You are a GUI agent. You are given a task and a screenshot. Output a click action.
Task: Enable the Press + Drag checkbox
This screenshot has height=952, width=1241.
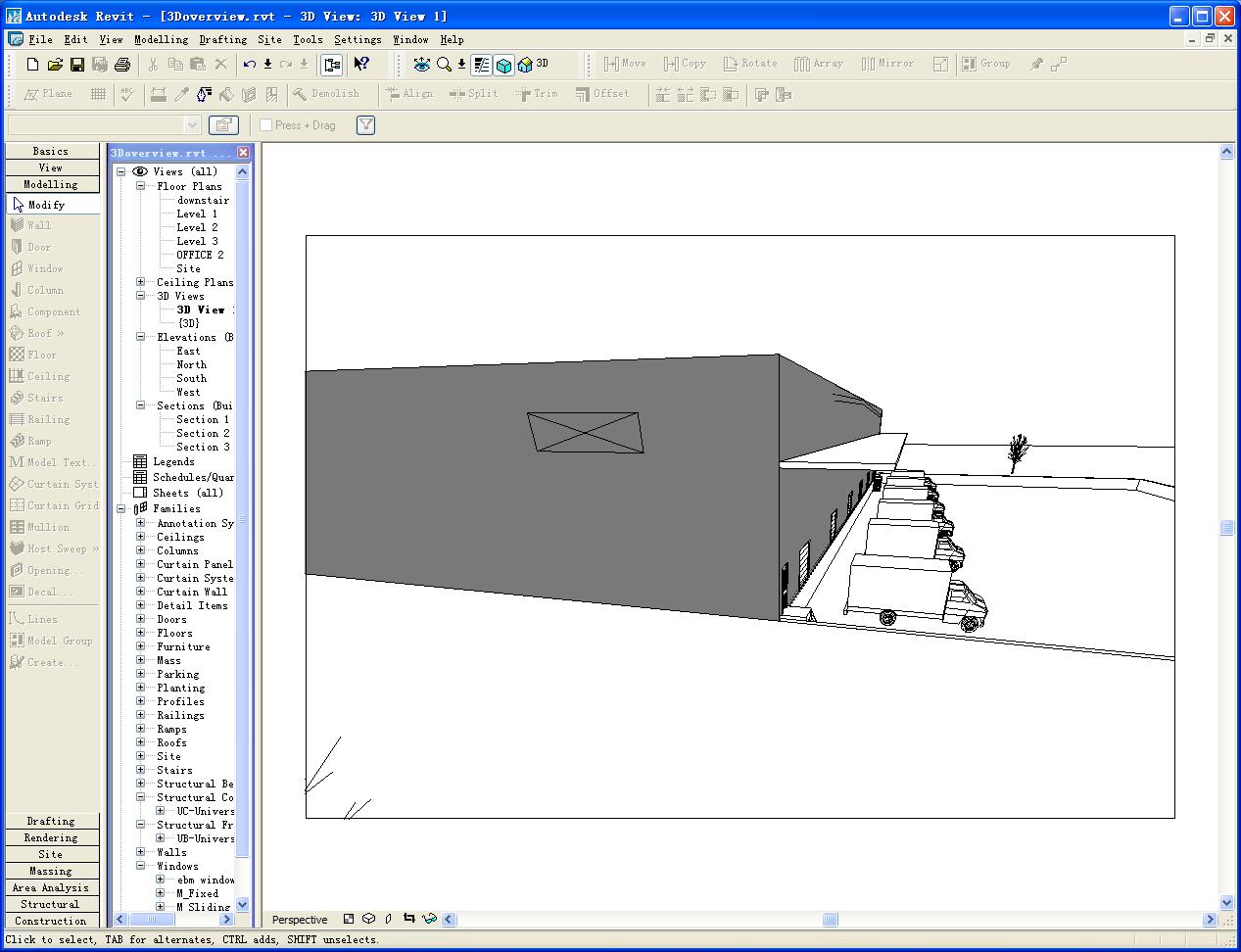(x=265, y=125)
